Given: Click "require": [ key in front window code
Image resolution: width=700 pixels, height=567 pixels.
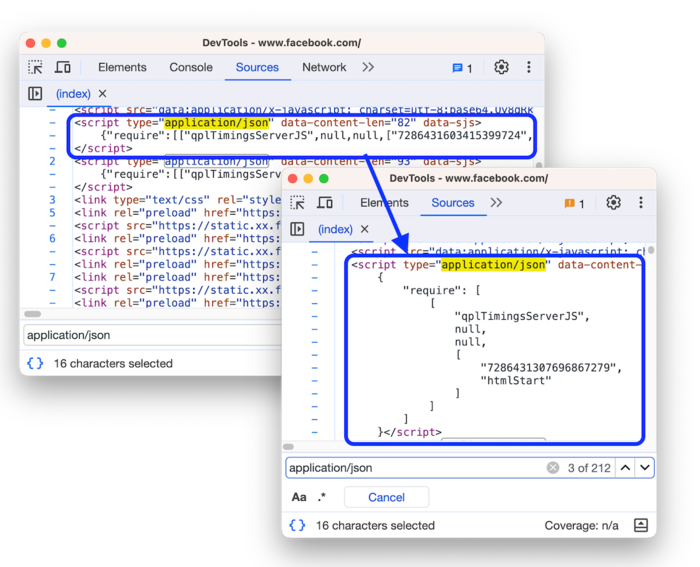Looking at the screenshot, I should click(442, 290).
